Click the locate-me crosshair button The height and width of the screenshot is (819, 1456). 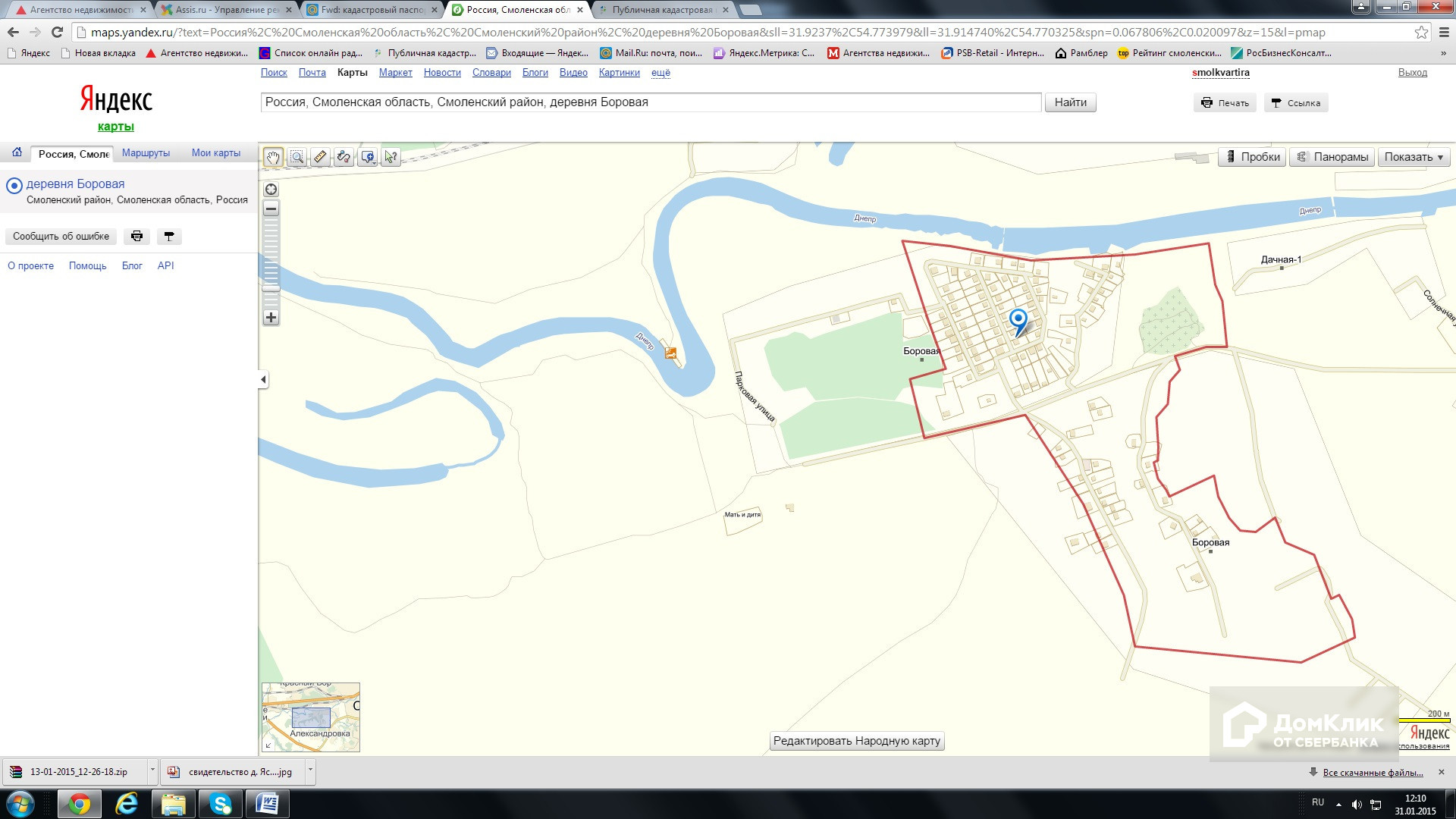(271, 190)
